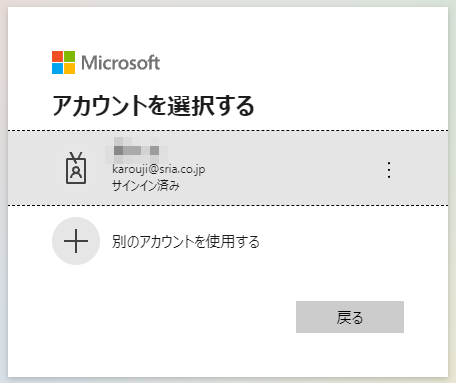456x383 pixels.
Task: Click the サインイン済み status text
Action: coord(146,185)
